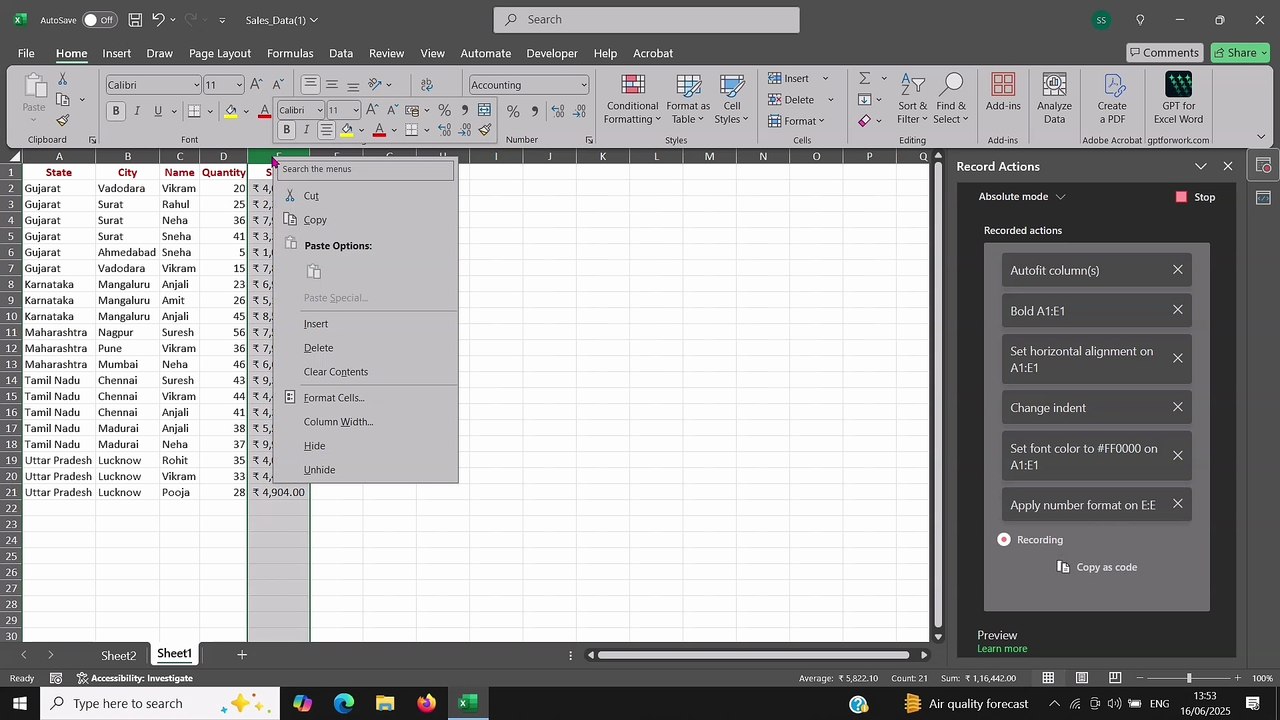
Task: Open File Explorer from the taskbar
Action: tap(385, 703)
